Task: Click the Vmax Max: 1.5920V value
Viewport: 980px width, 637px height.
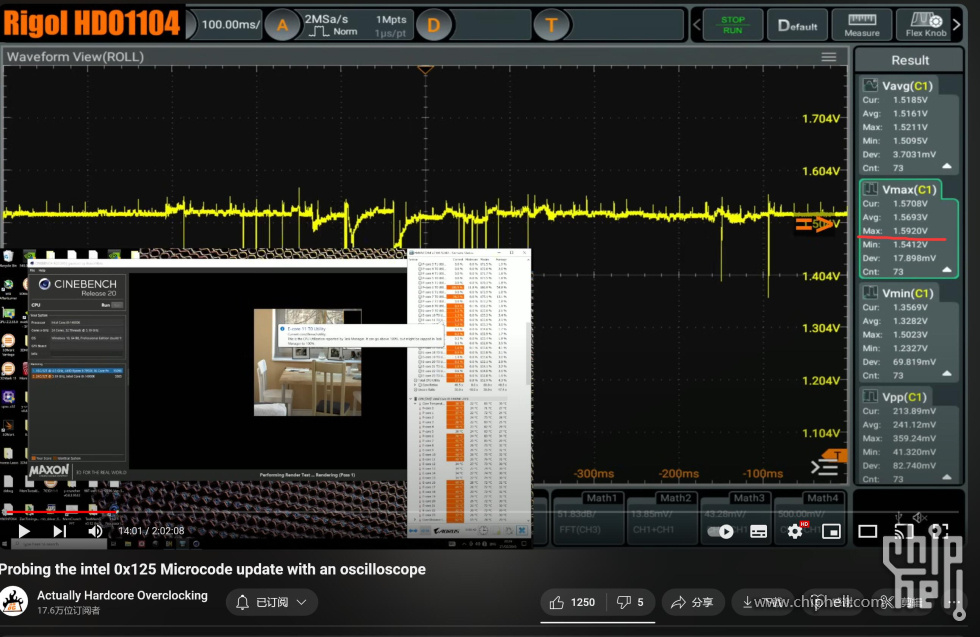Action: click(x=896, y=231)
